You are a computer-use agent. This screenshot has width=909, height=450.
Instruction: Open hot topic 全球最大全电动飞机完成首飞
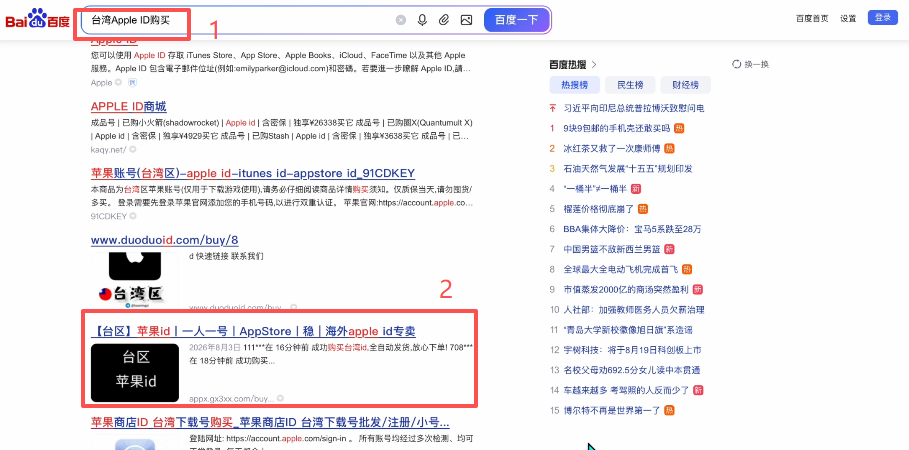pyautogui.click(x=620, y=270)
